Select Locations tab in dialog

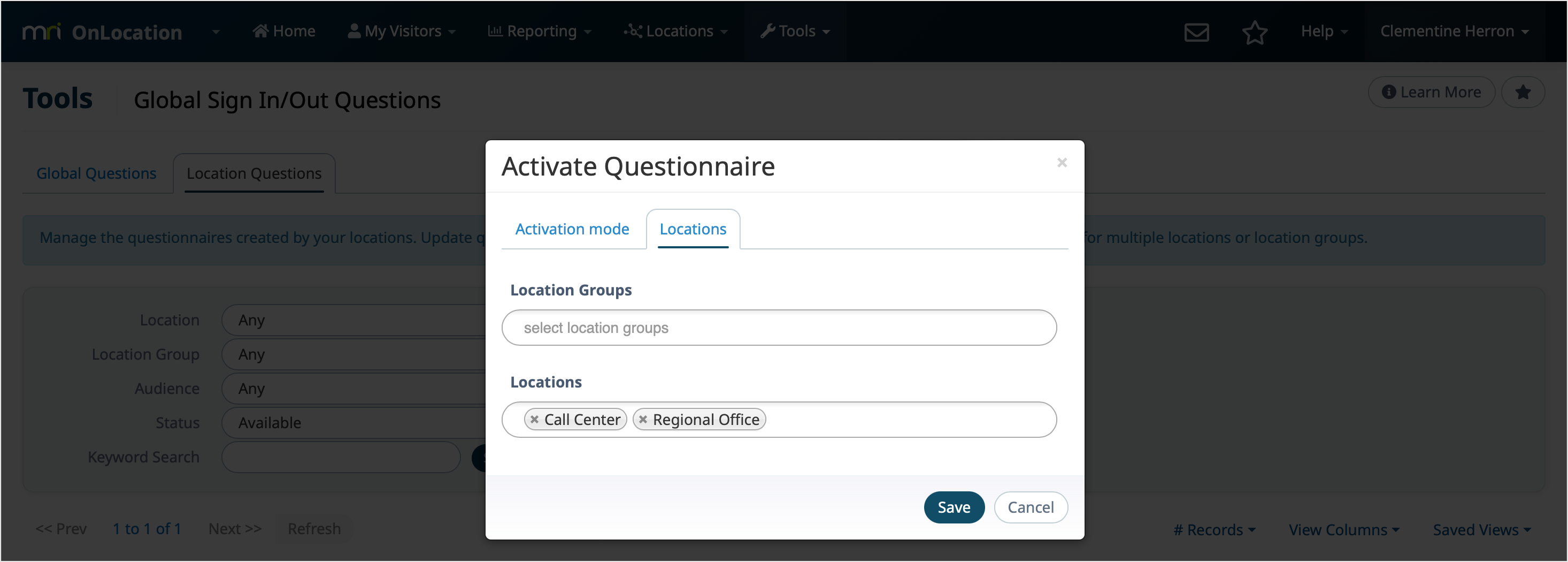(693, 229)
